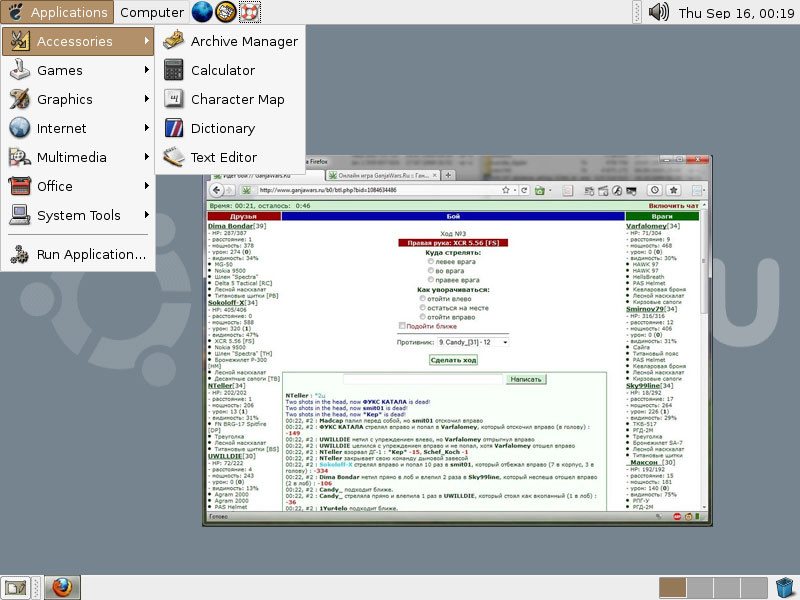Open Character Map from Accessories
800x600 pixels.
pos(230,99)
